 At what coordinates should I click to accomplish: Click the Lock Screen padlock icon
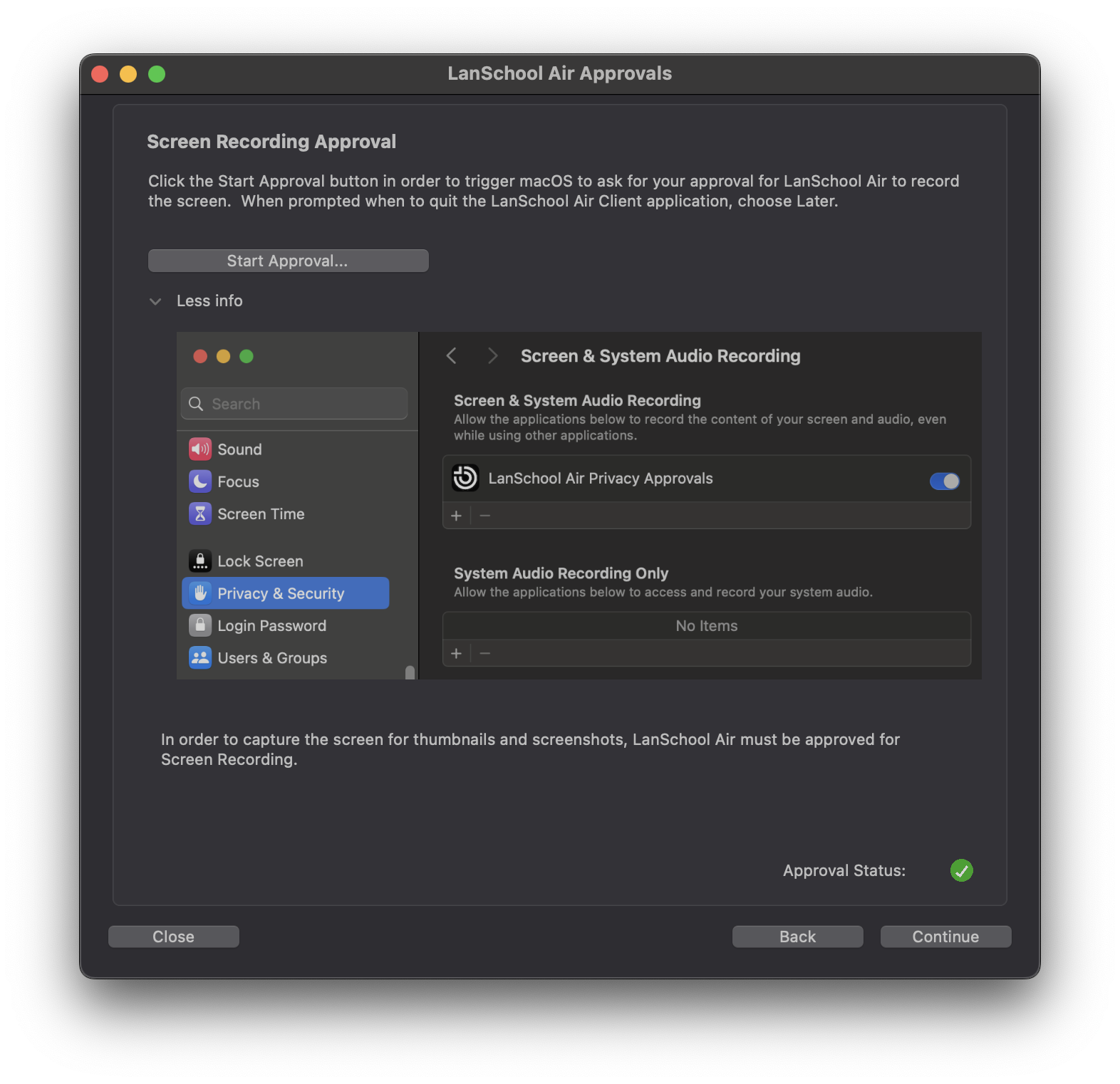200,561
